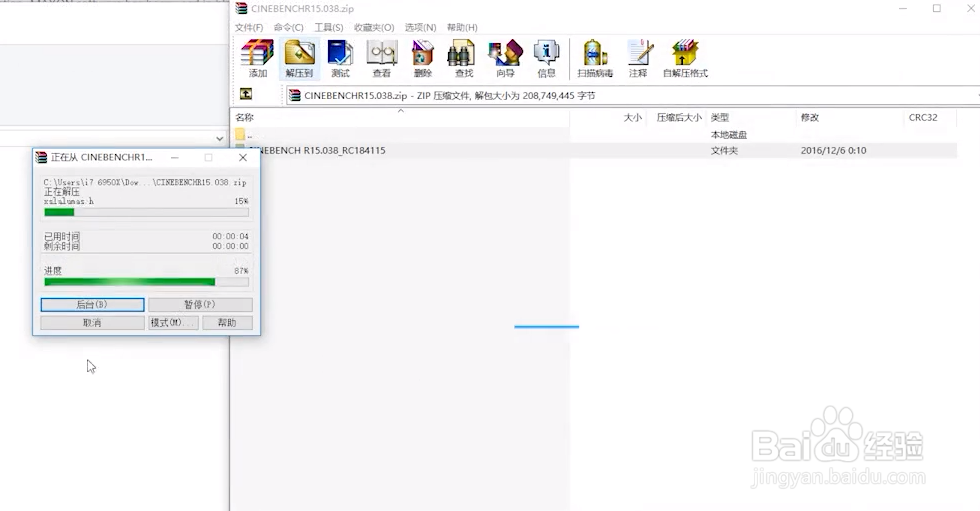Click the Virus Scan (扫描病毒) icon
The width and height of the screenshot is (980, 511).
595,58
